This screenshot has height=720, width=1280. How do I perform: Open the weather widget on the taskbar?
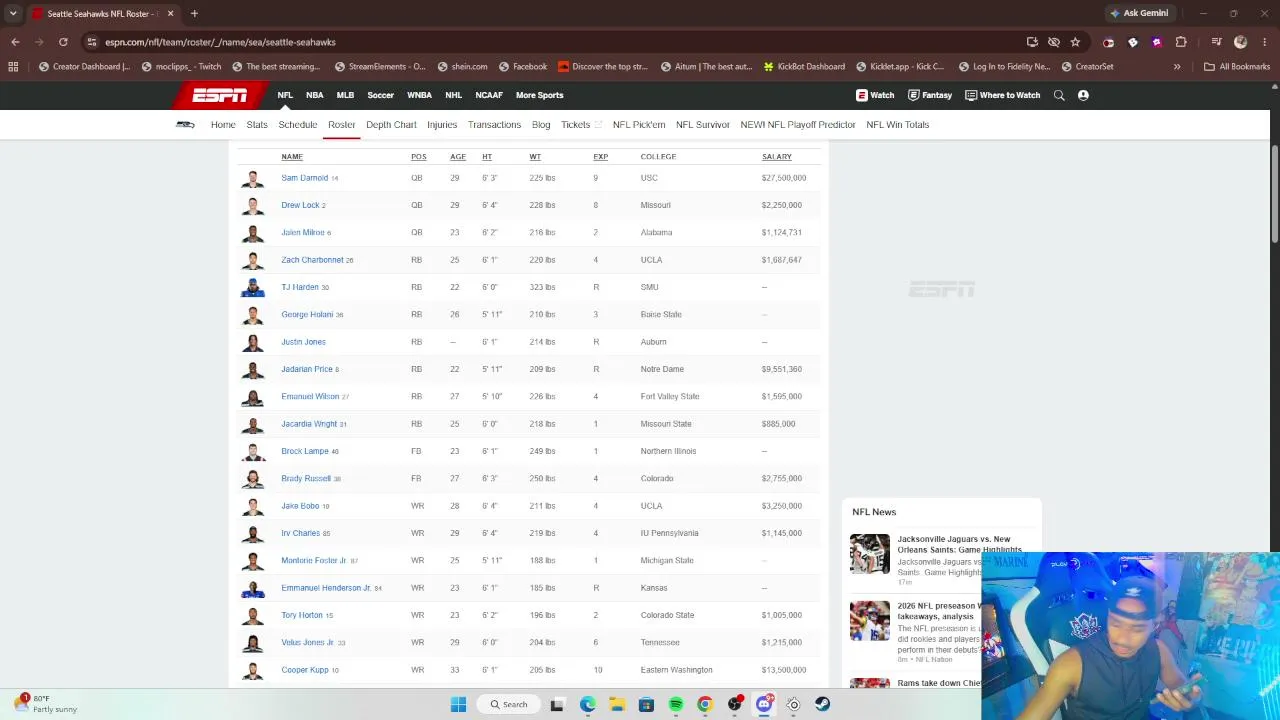(x=45, y=704)
